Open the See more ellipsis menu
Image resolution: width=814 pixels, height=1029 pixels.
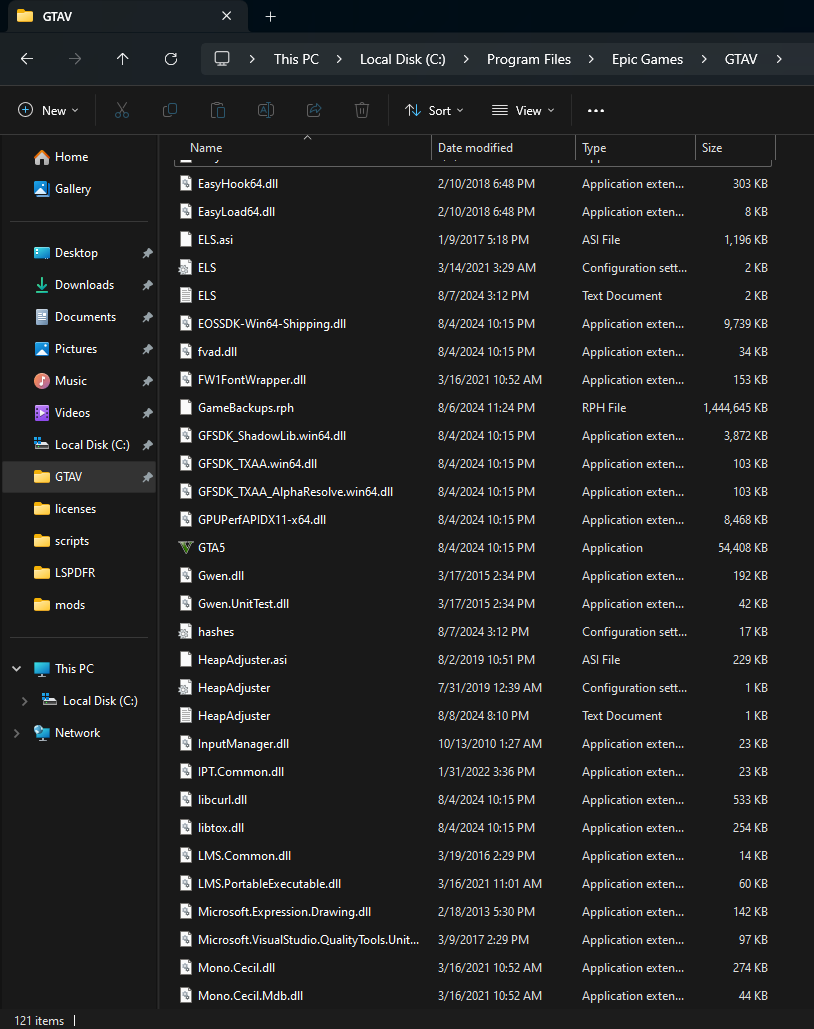click(x=596, y=110)
